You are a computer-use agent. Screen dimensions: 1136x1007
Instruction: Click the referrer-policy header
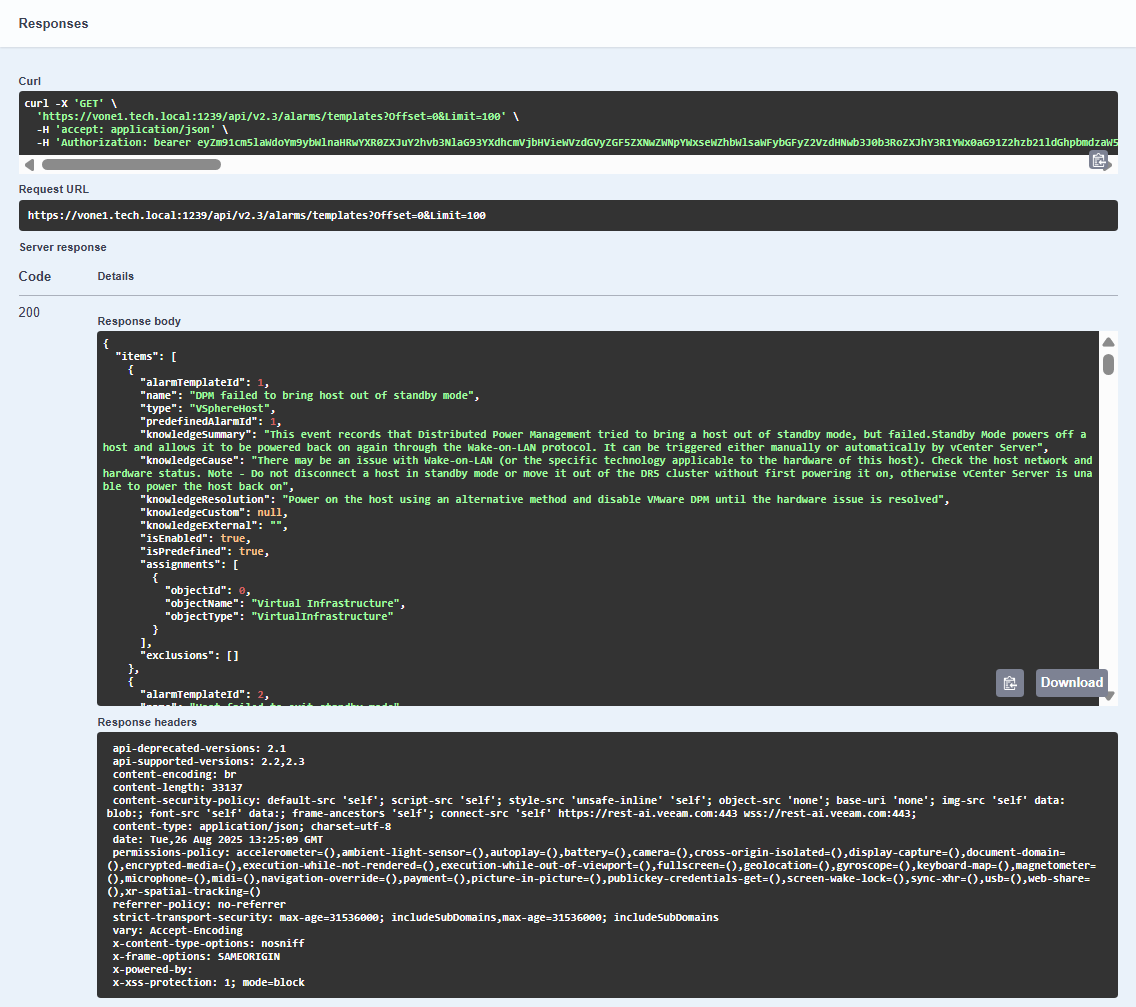point(199,905)
